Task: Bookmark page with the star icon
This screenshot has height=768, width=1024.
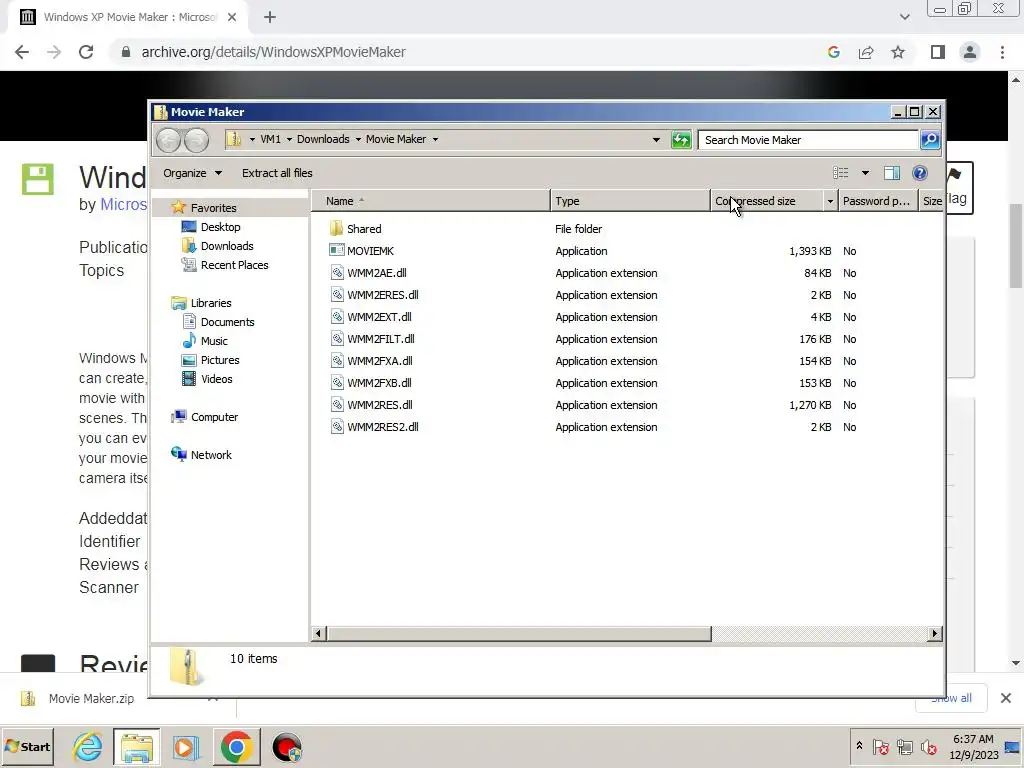Action: coord(898,52)
